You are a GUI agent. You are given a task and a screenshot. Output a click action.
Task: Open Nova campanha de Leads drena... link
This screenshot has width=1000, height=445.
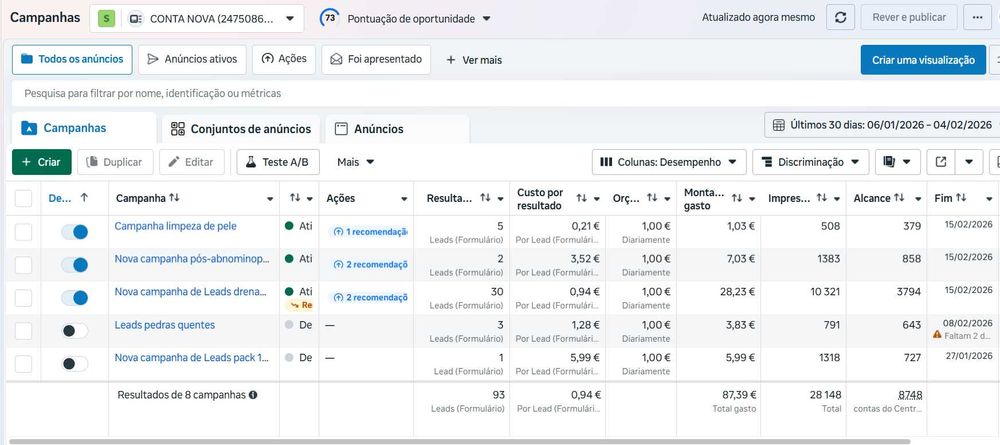(191, 291)
